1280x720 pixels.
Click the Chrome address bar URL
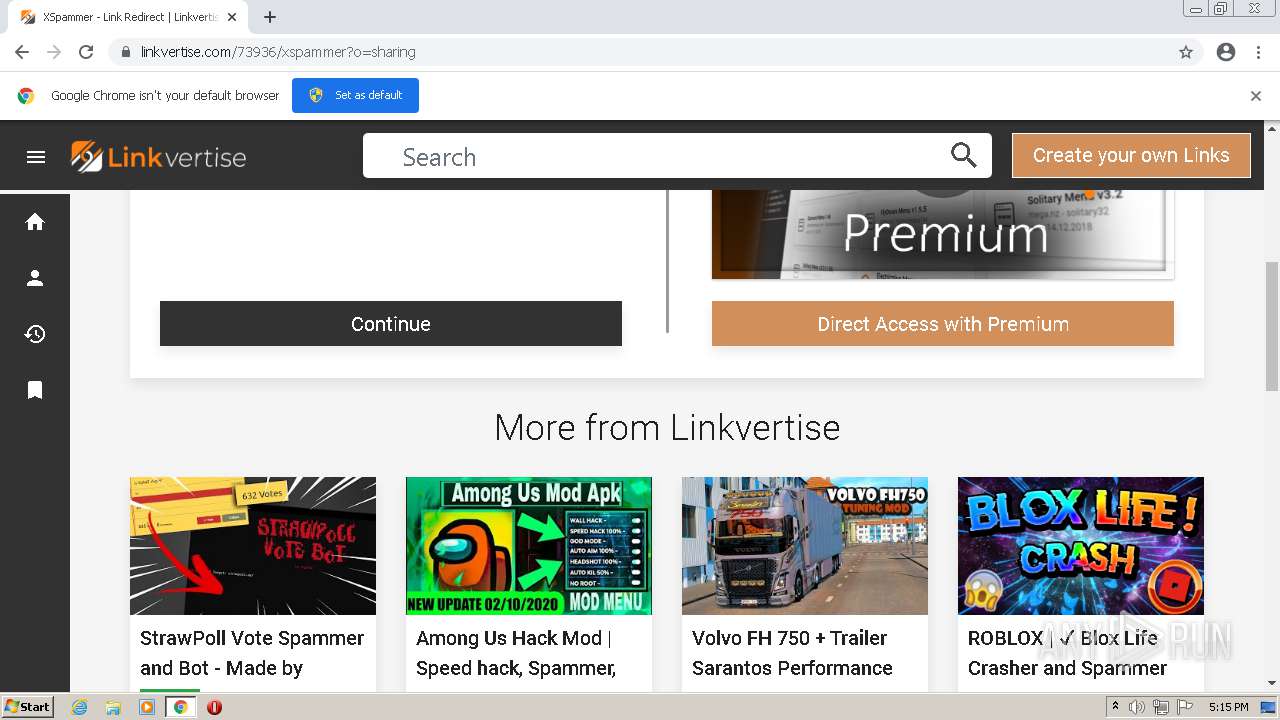click(278, 52)
